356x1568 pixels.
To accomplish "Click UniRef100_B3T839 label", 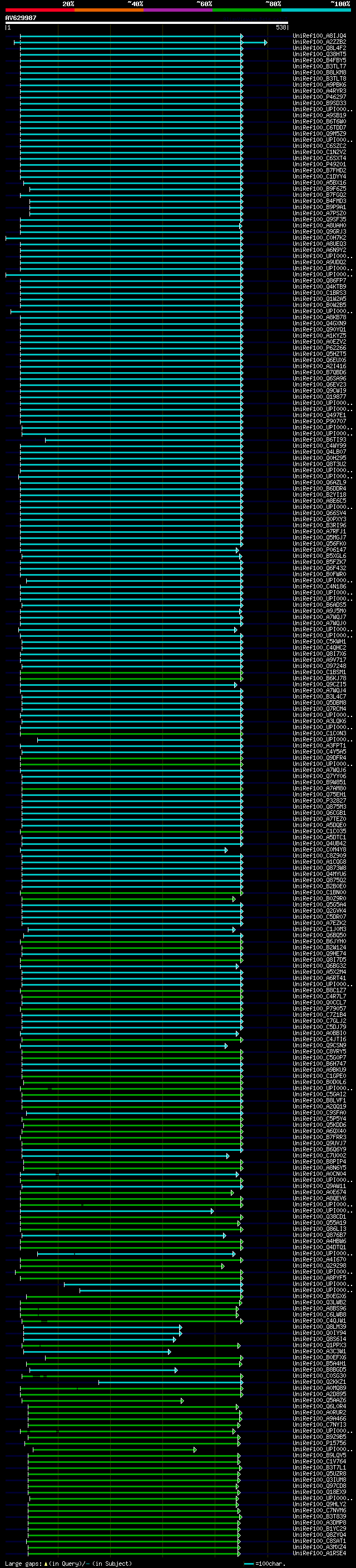I will (x=319, y=1517).
